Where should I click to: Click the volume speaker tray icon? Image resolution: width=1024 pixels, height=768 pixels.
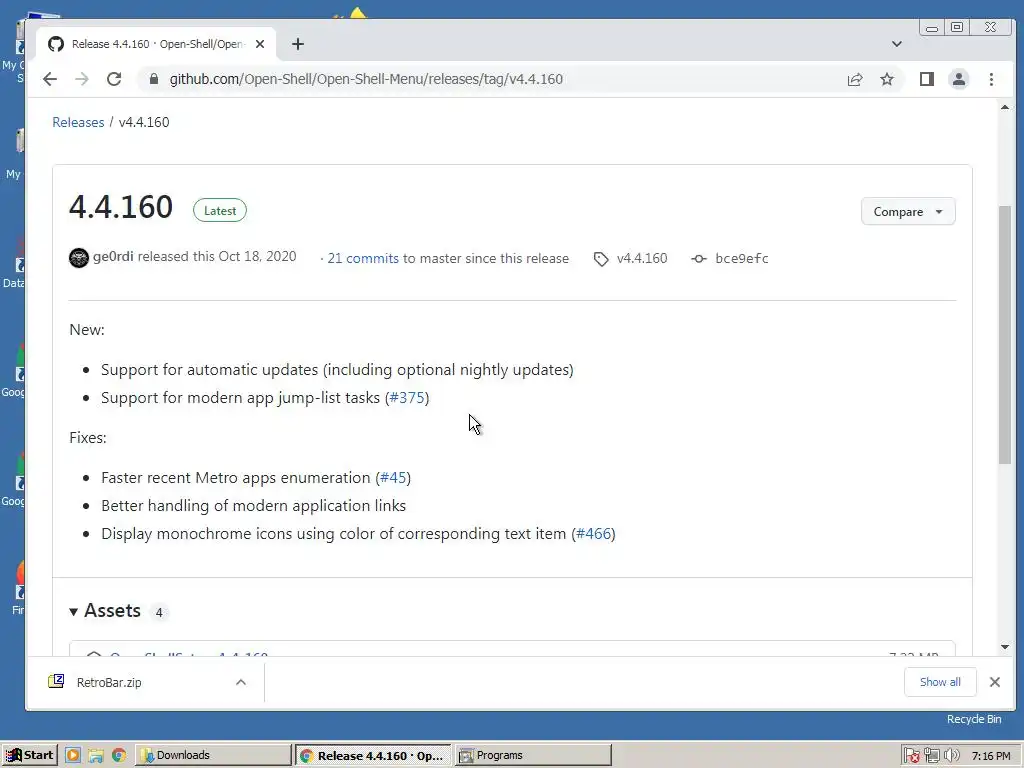tap(952, 756)
